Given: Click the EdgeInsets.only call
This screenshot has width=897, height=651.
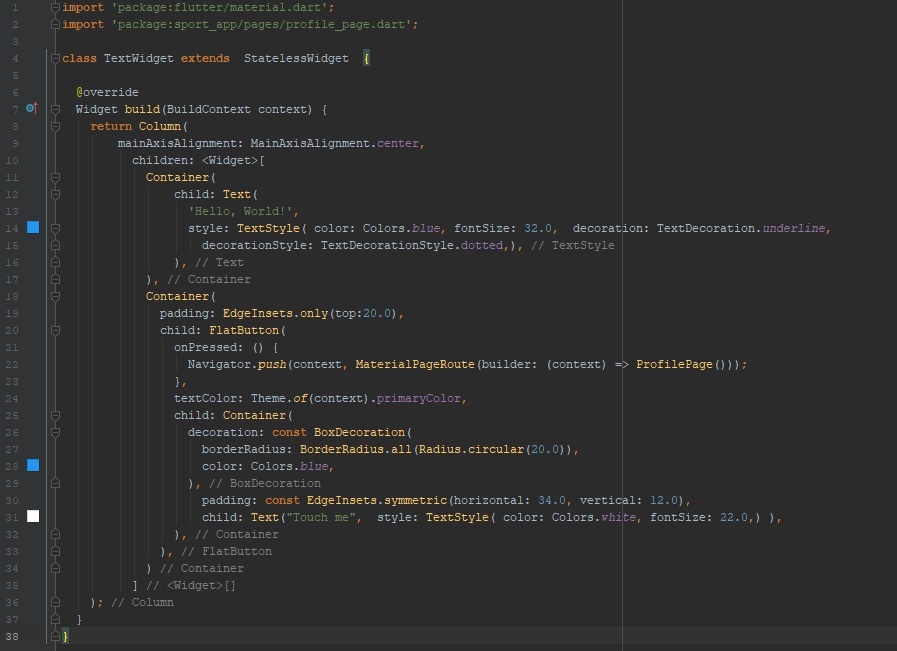Looking at the screenshot, I should pos(275,313).
